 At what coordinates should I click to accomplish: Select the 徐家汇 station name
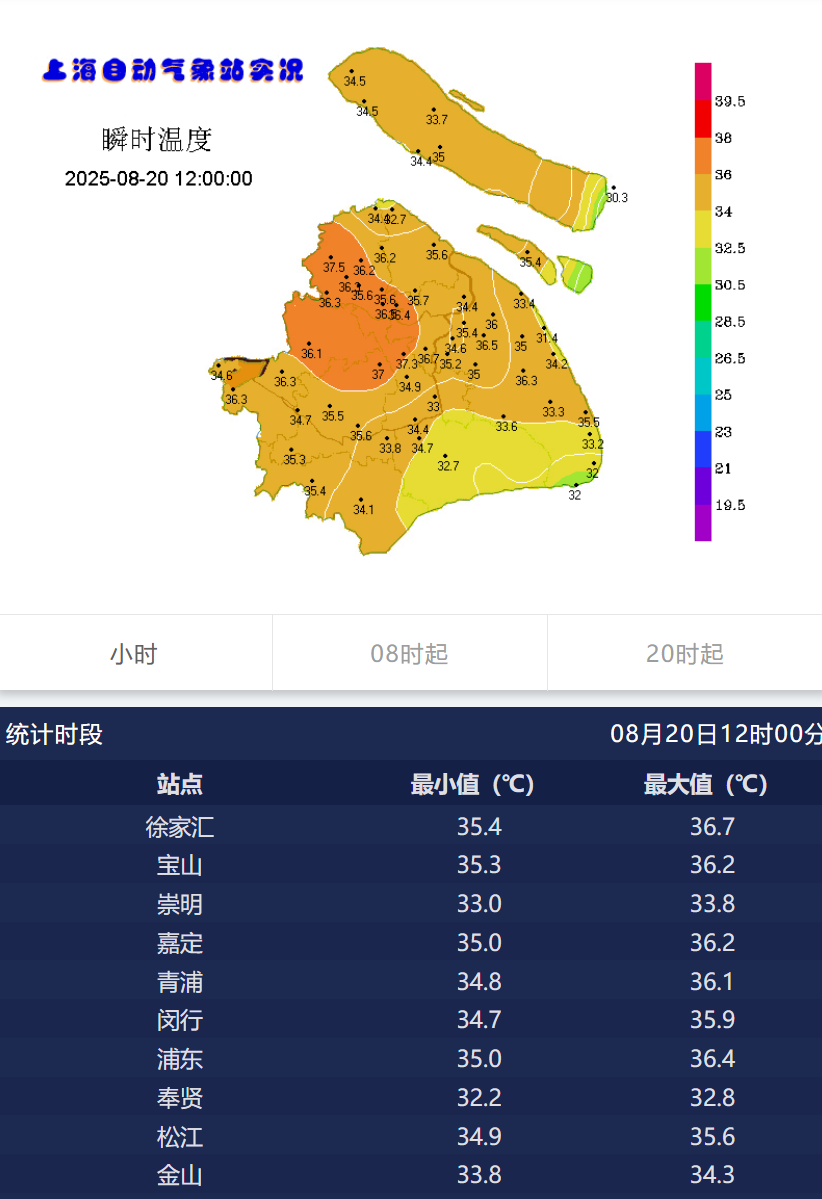180,827
